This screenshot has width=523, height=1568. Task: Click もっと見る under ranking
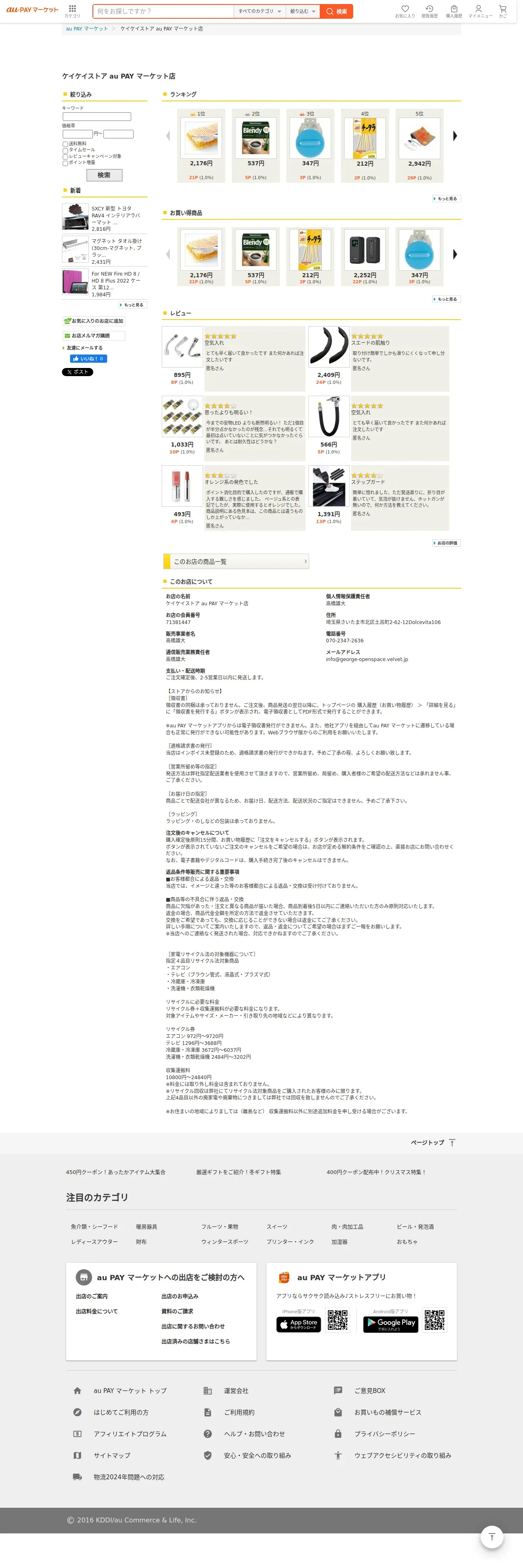tap(446, 199)
